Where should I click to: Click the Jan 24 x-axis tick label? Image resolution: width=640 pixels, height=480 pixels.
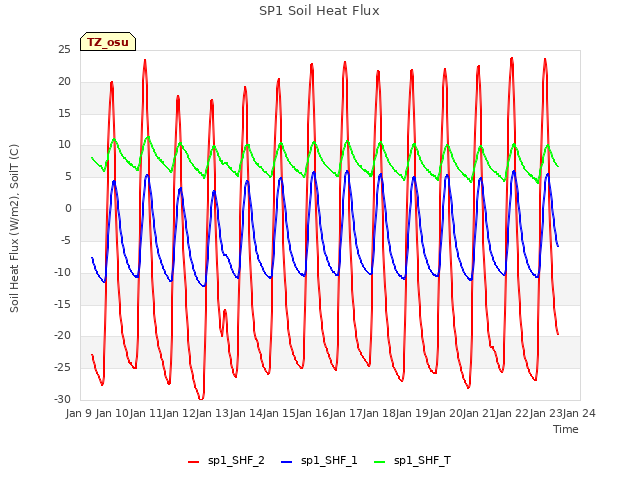(579, 413)
